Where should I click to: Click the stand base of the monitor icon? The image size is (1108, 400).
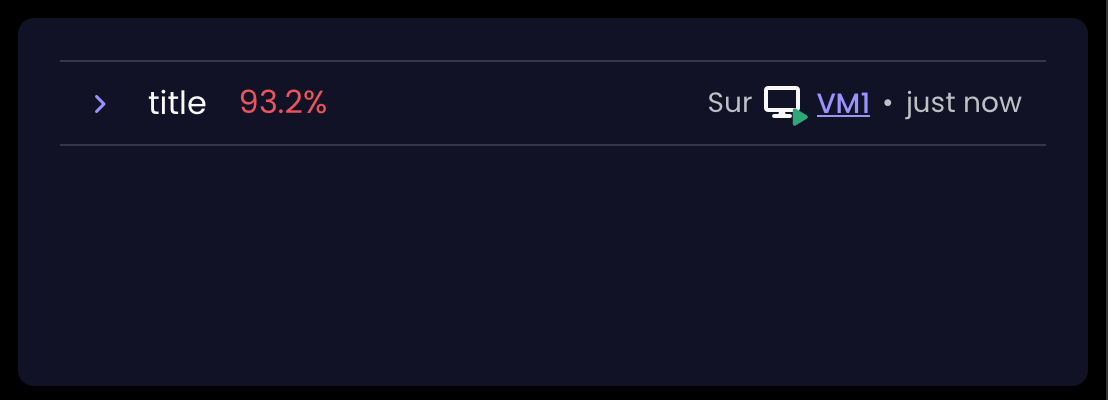(782, 115)
